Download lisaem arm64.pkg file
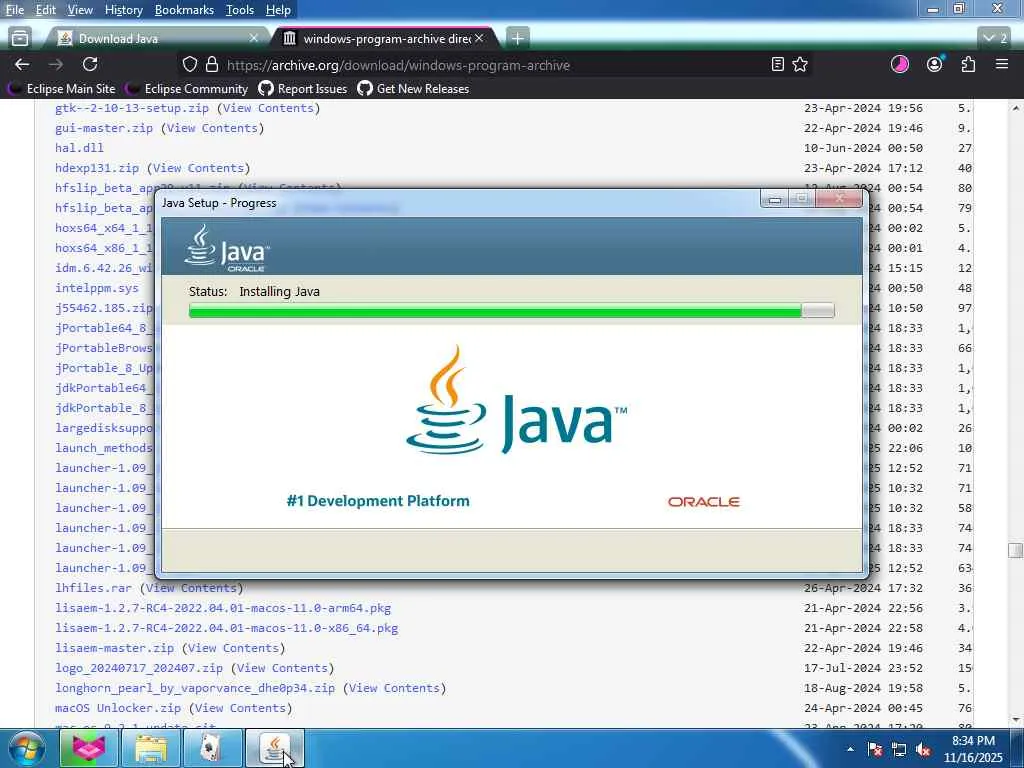Image resolution: width=1024 pixels, height=768 pixels. pyautogui.click(x=223, y=608)
